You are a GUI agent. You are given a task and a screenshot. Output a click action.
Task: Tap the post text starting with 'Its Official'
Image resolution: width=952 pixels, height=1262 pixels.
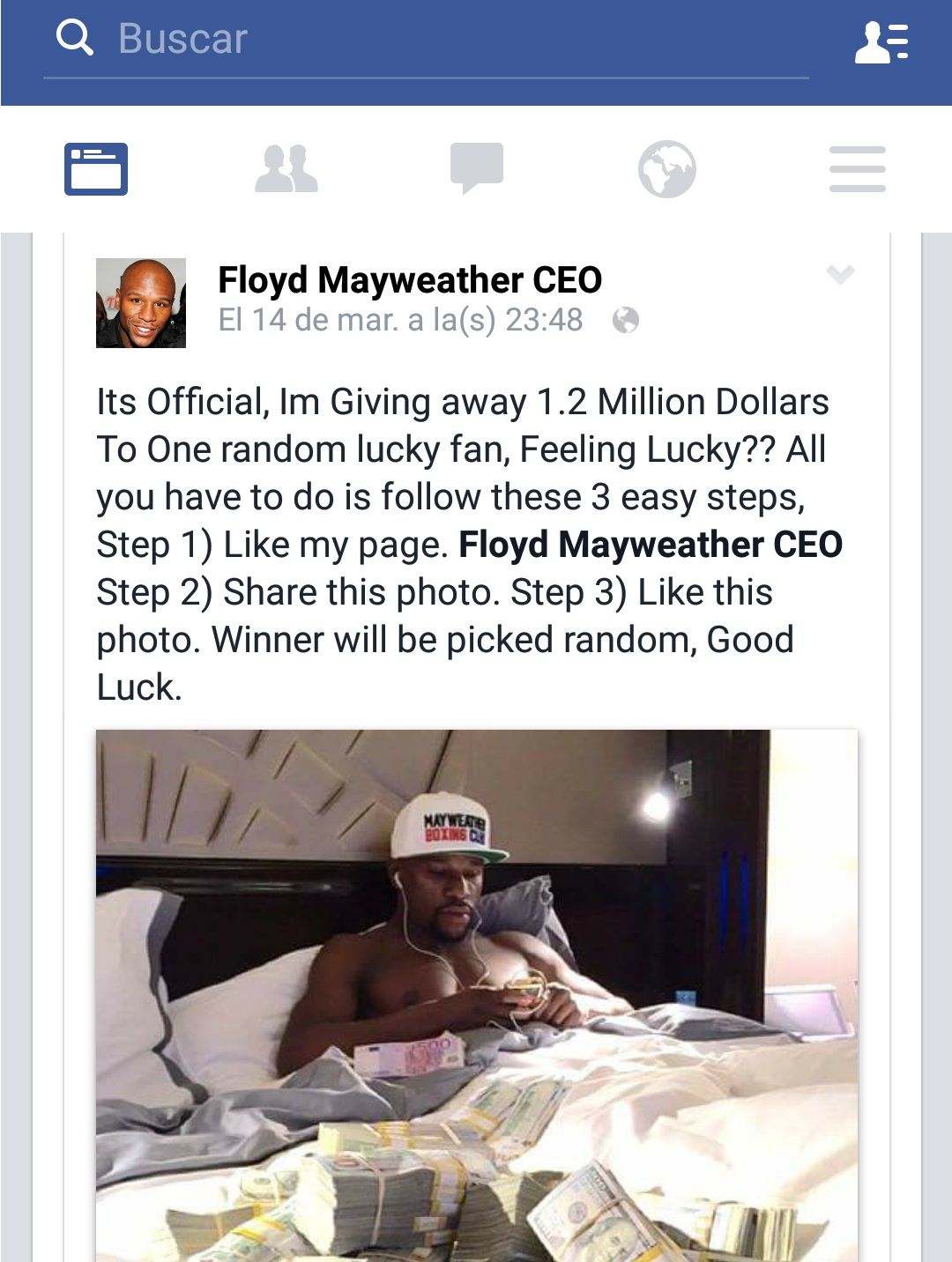click(470, 544)
